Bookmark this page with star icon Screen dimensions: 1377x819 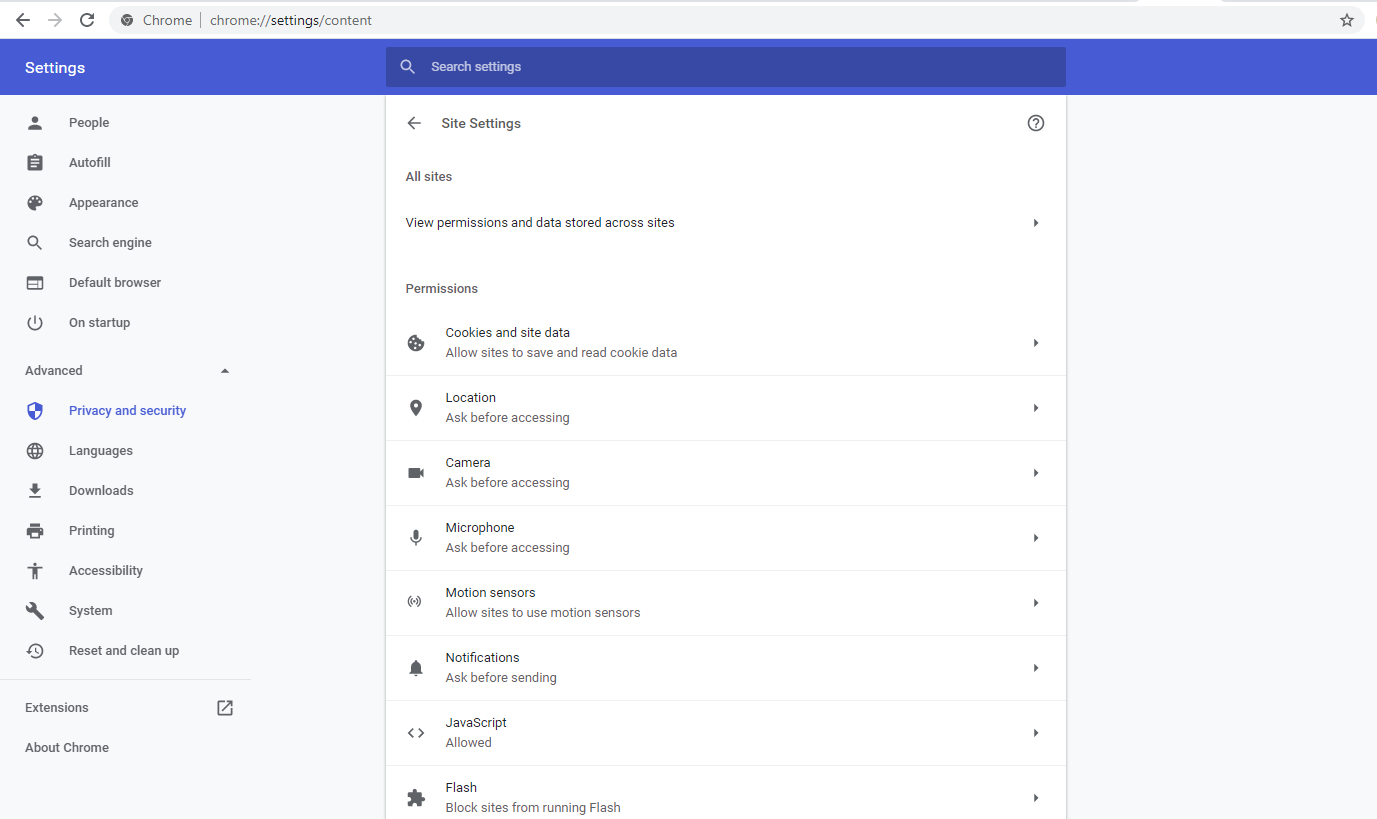pyautogui.click(x=1347, y=20)
